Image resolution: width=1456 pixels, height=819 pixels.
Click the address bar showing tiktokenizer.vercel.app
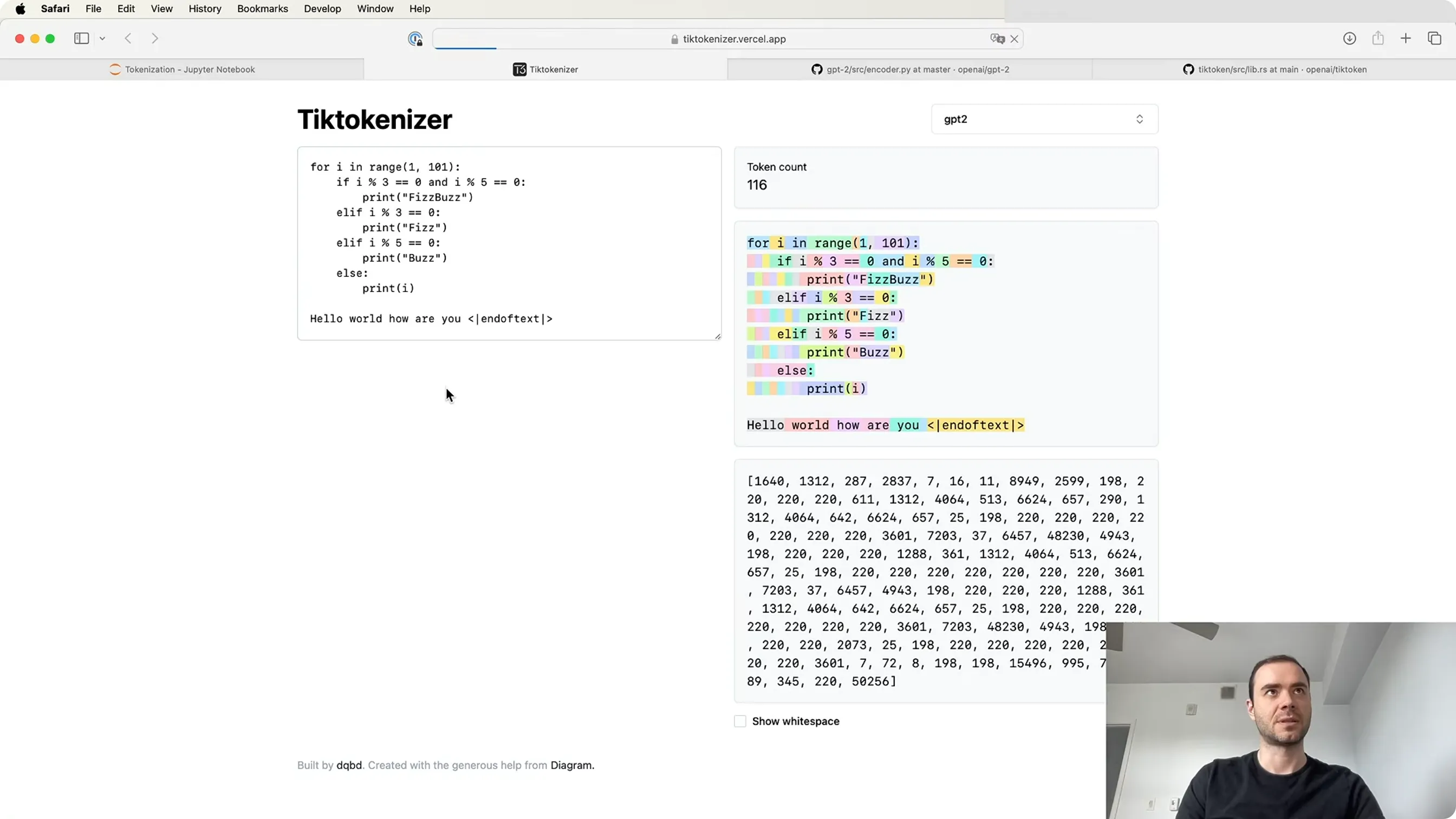(728, 39)
